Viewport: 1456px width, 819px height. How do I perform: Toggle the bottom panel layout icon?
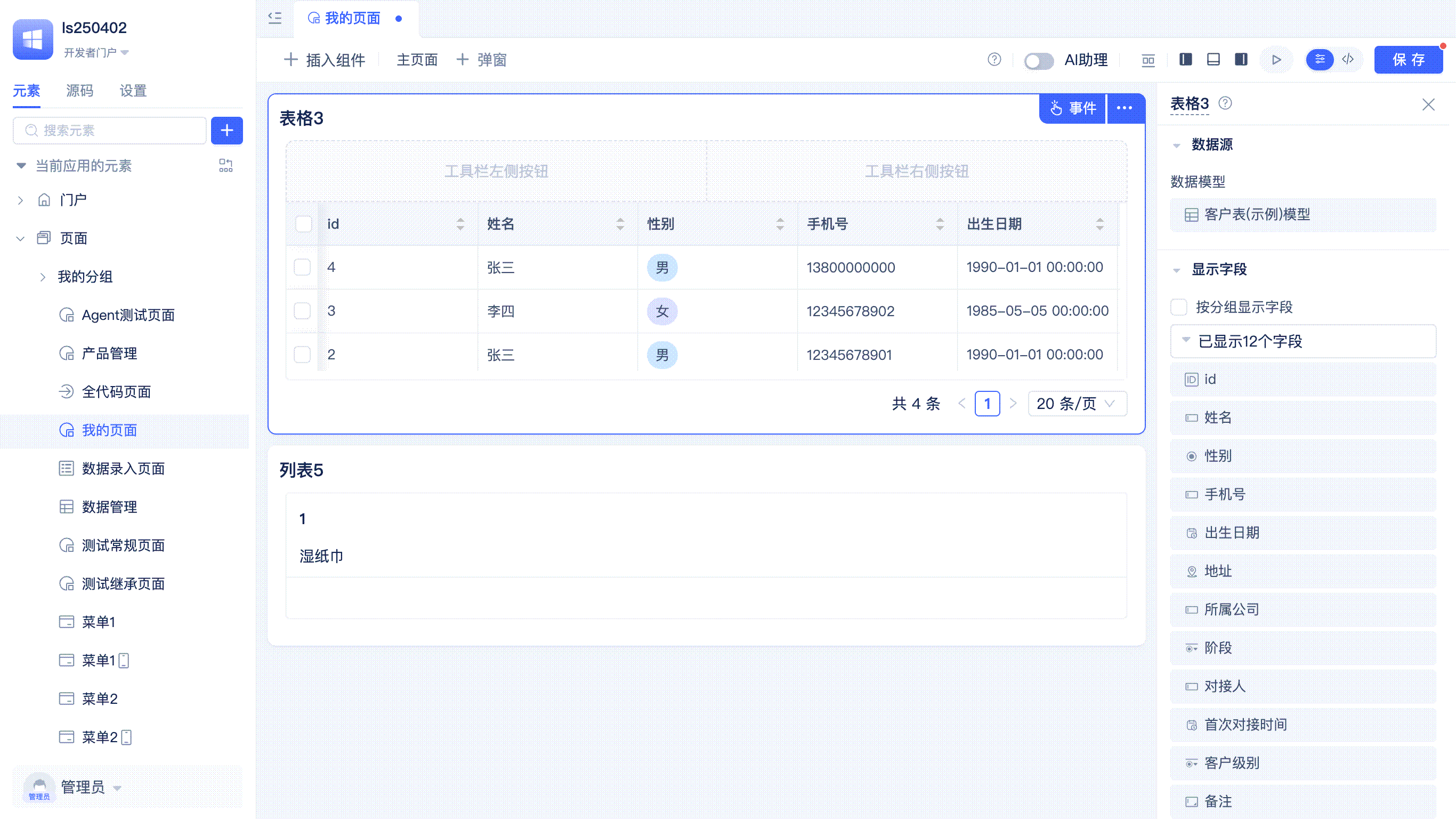1214,59
